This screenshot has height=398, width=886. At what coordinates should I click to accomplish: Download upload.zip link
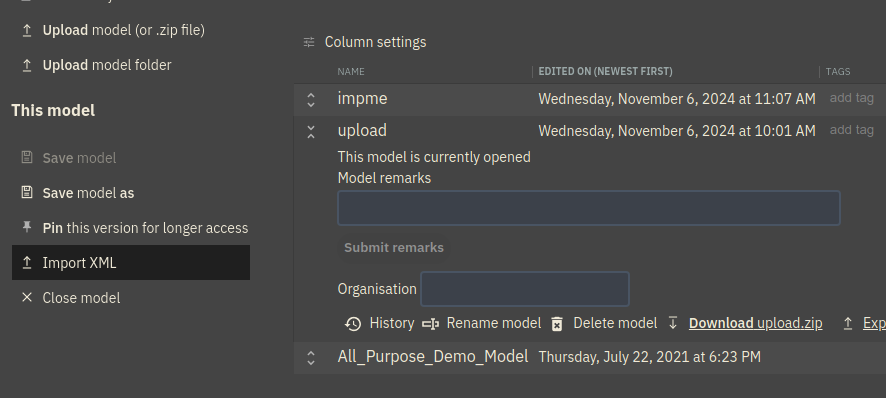(755, 323)
